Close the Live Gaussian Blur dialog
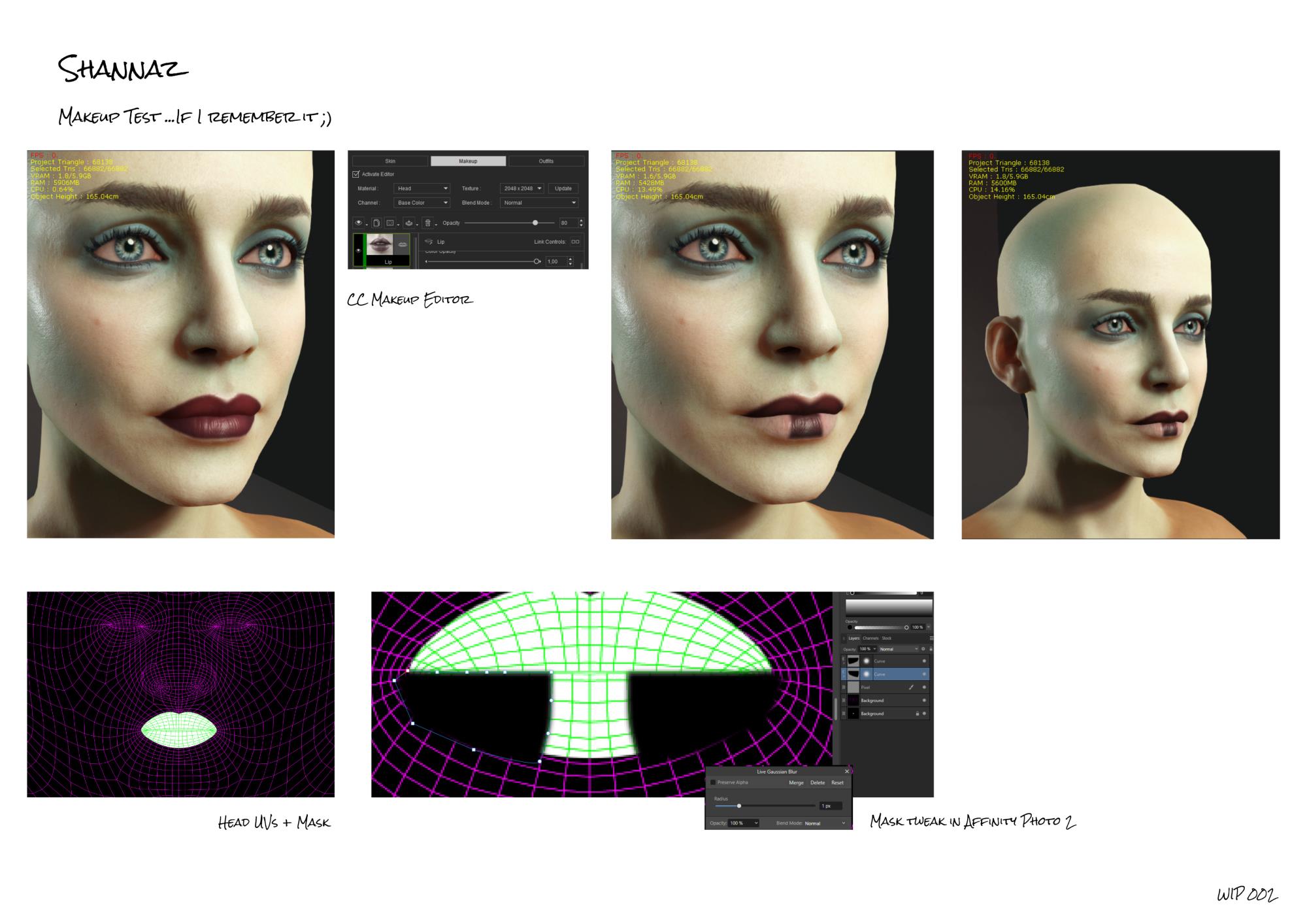Viewport: 1307px width, 924px height. 847,772
